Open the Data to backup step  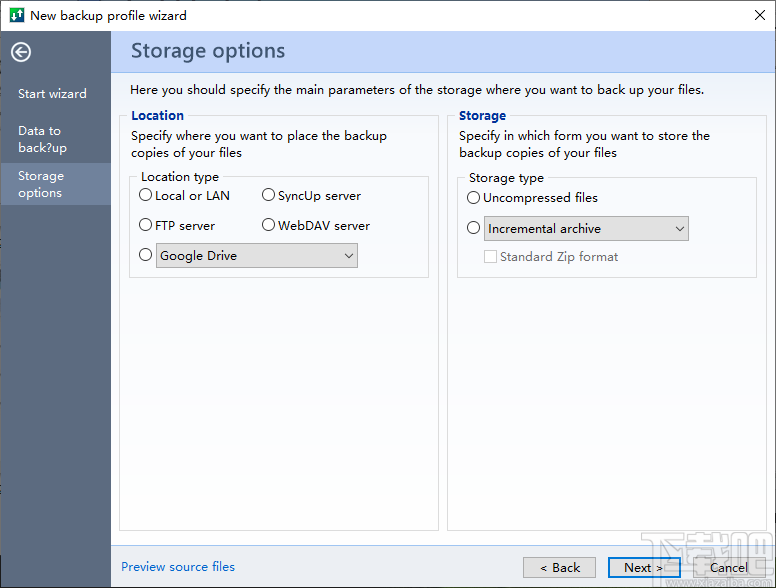[x=42, y=139]
